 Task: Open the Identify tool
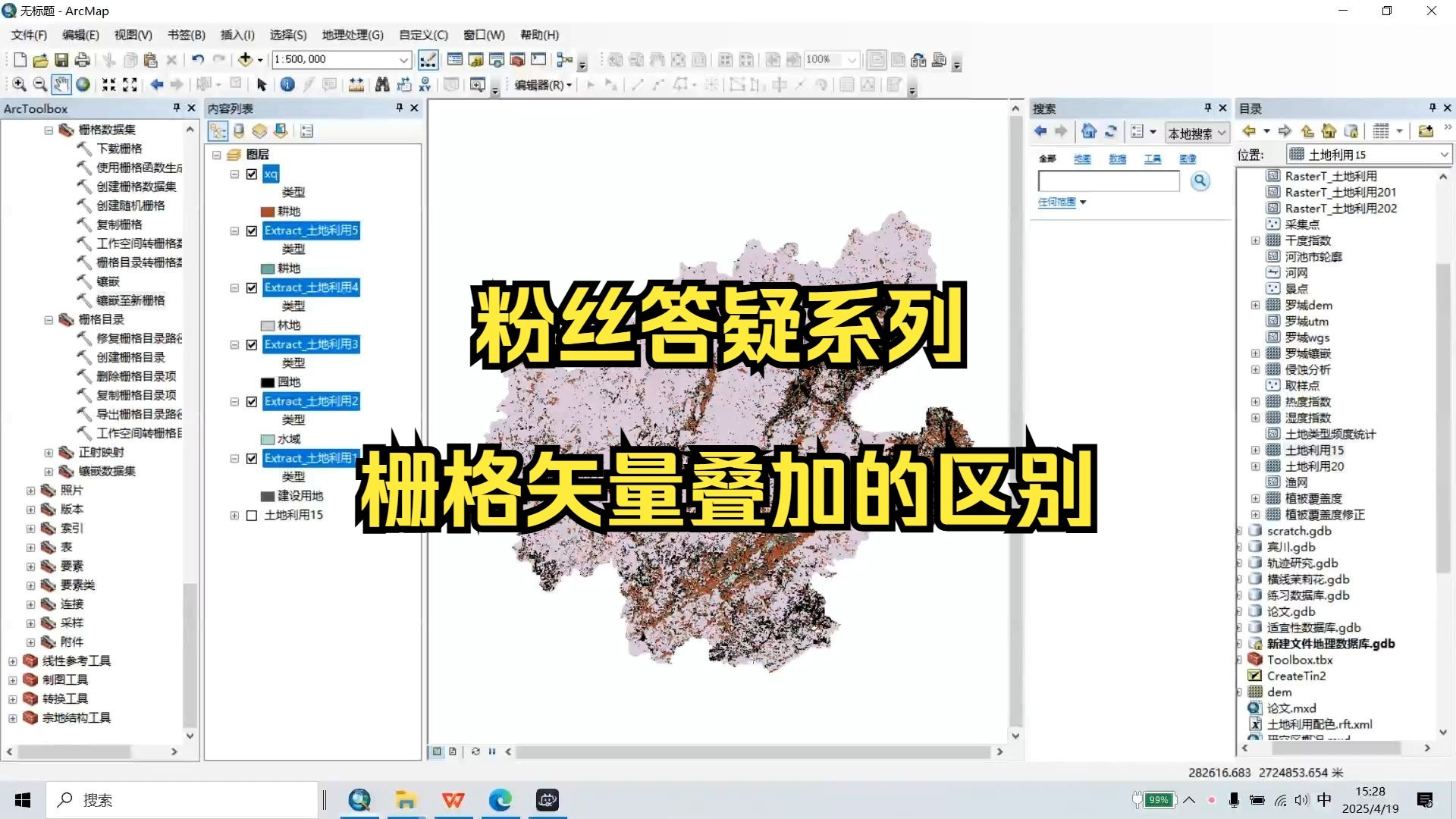(287, 84)
